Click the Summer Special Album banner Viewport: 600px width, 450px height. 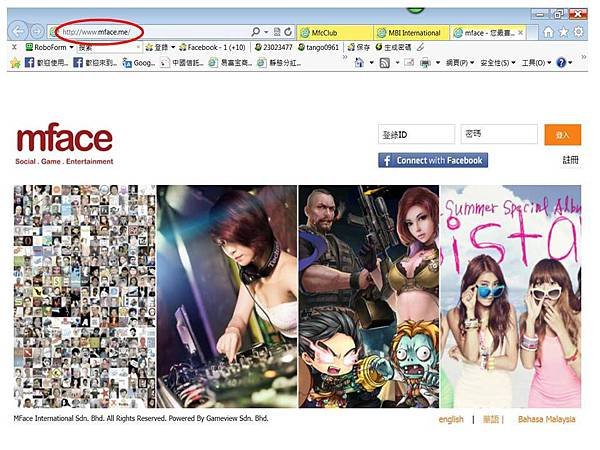(x=511, y=297)
